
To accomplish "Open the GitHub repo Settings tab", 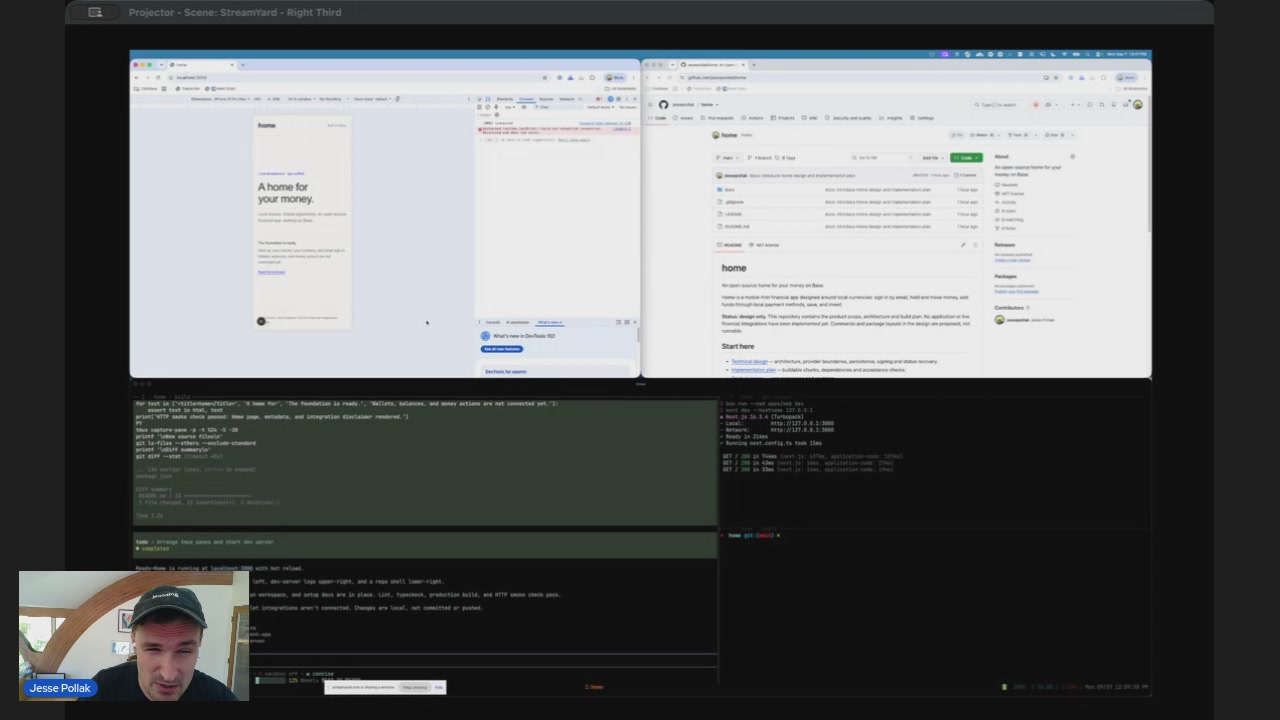I will pos(922,118).
